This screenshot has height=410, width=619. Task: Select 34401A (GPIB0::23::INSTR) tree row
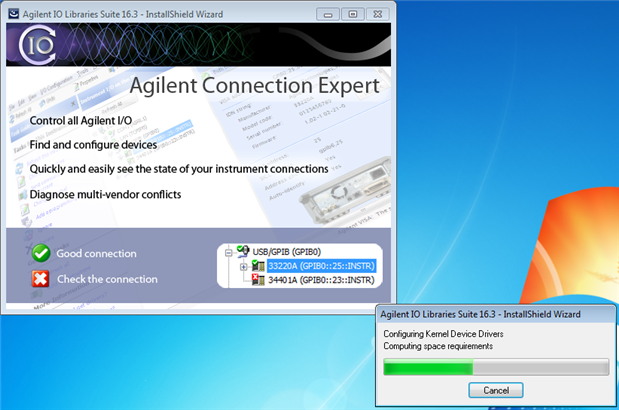point(321,280)
